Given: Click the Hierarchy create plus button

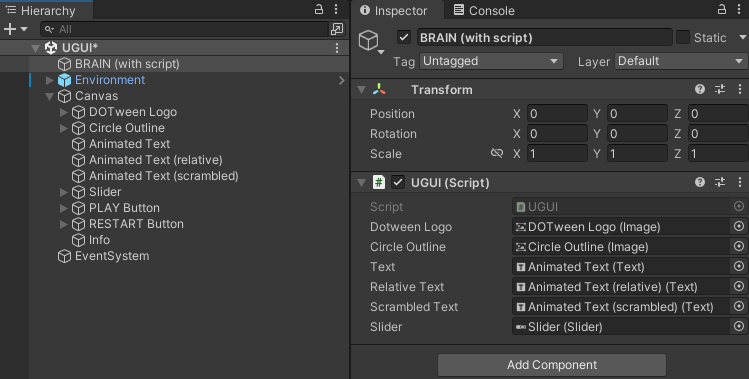Looking at the screenshot, I should [x=10, y=29].
